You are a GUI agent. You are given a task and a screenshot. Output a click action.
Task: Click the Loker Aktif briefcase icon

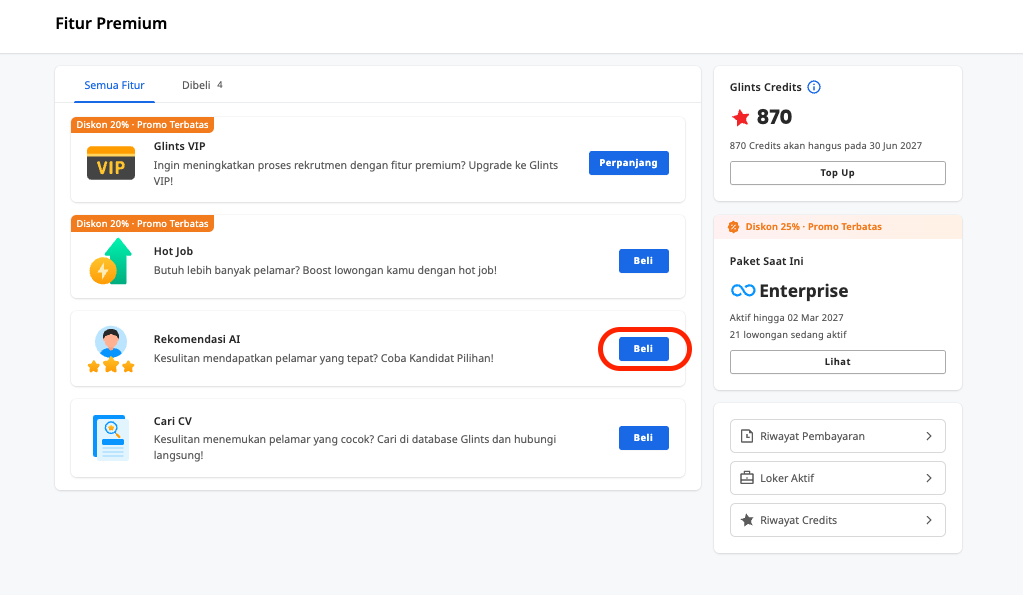747,478
